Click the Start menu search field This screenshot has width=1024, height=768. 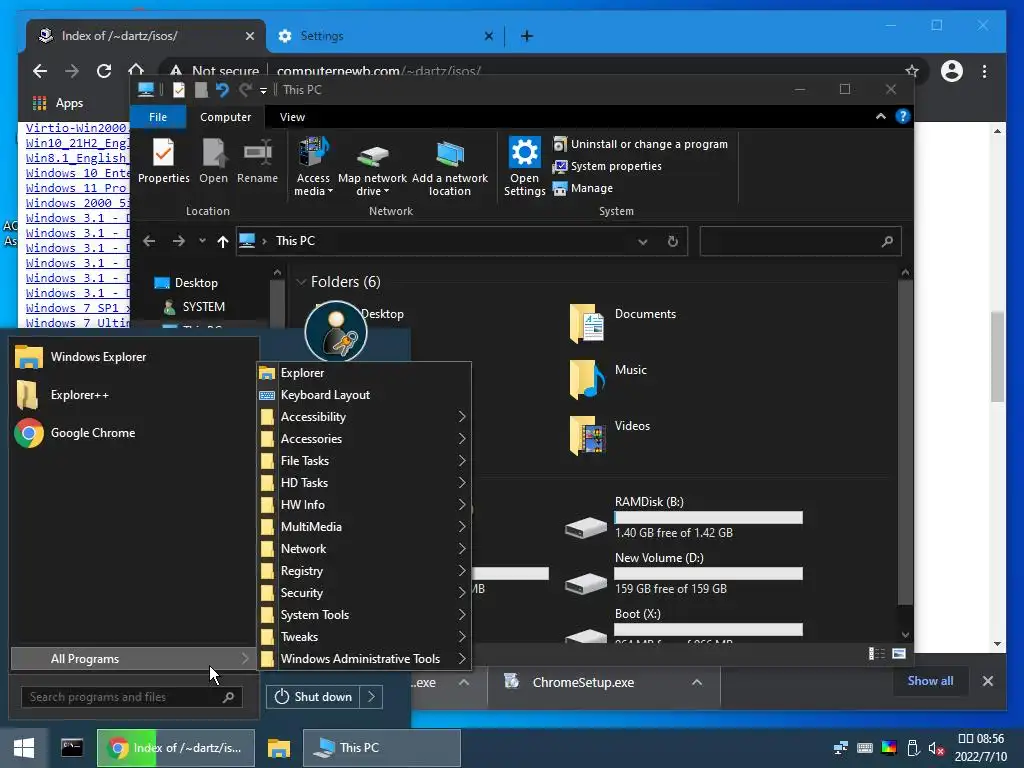131,697
